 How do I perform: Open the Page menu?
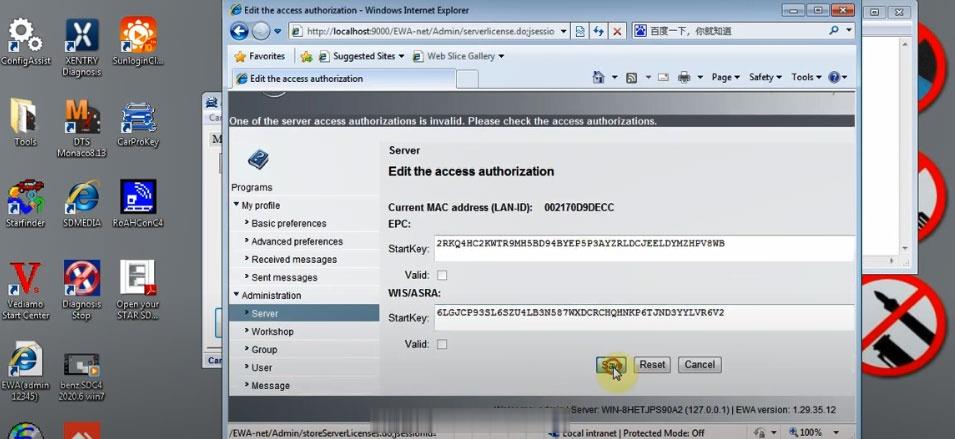(x=725, y=77)
